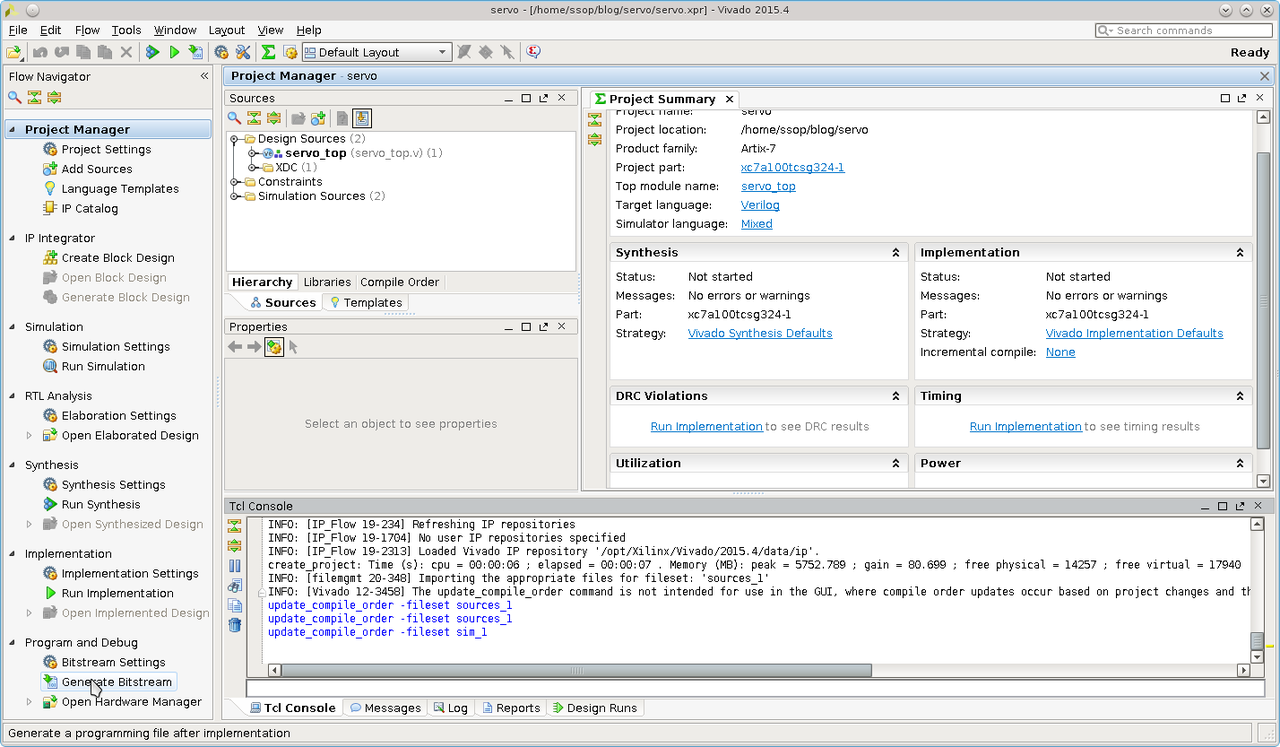This screenshot has width=1280, height=747.
Task: Open the Vivado Synthesis Defaults strategy link
Action: point(760,334)
